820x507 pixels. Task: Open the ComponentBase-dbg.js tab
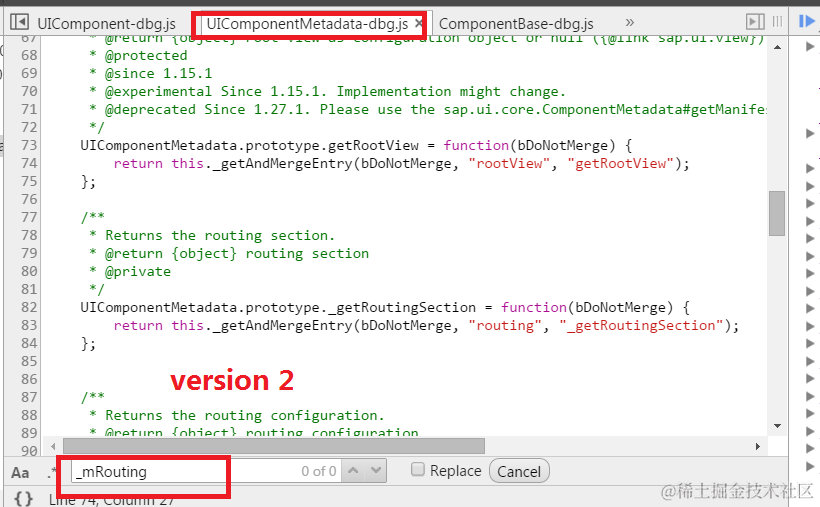(516, 24)
